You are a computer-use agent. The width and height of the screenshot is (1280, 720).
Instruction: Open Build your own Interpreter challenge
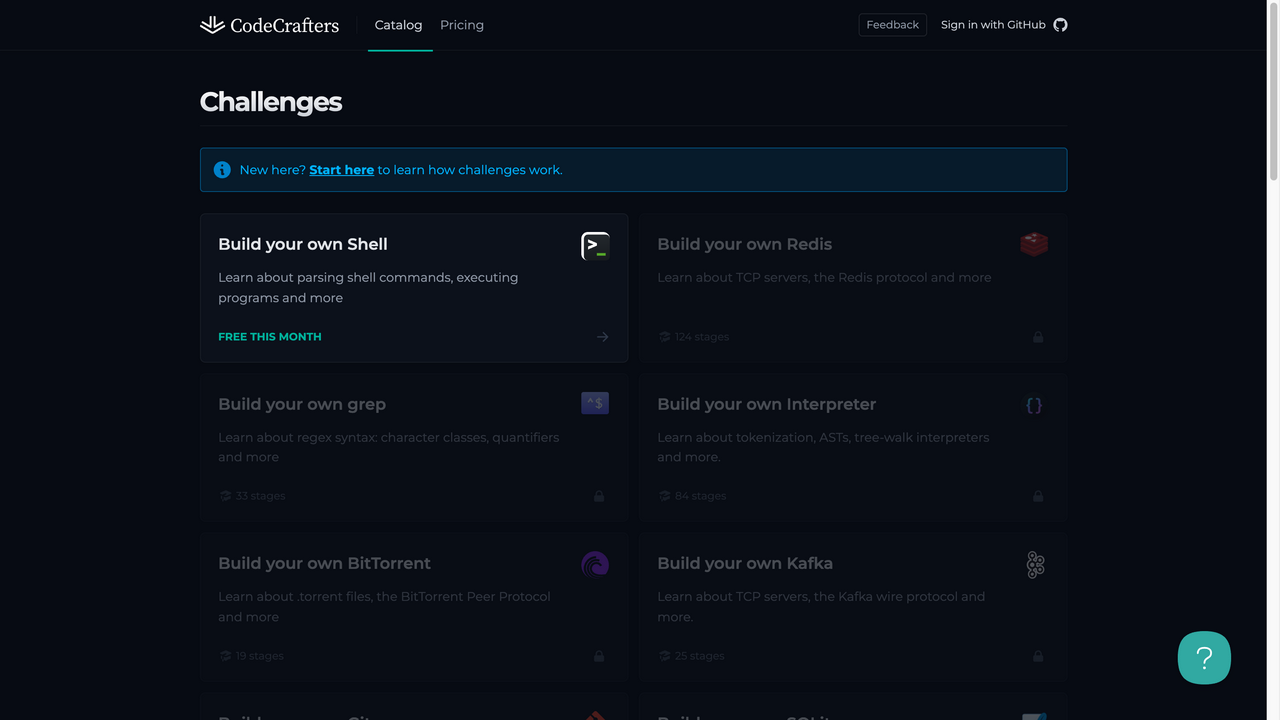pos(853,447)
